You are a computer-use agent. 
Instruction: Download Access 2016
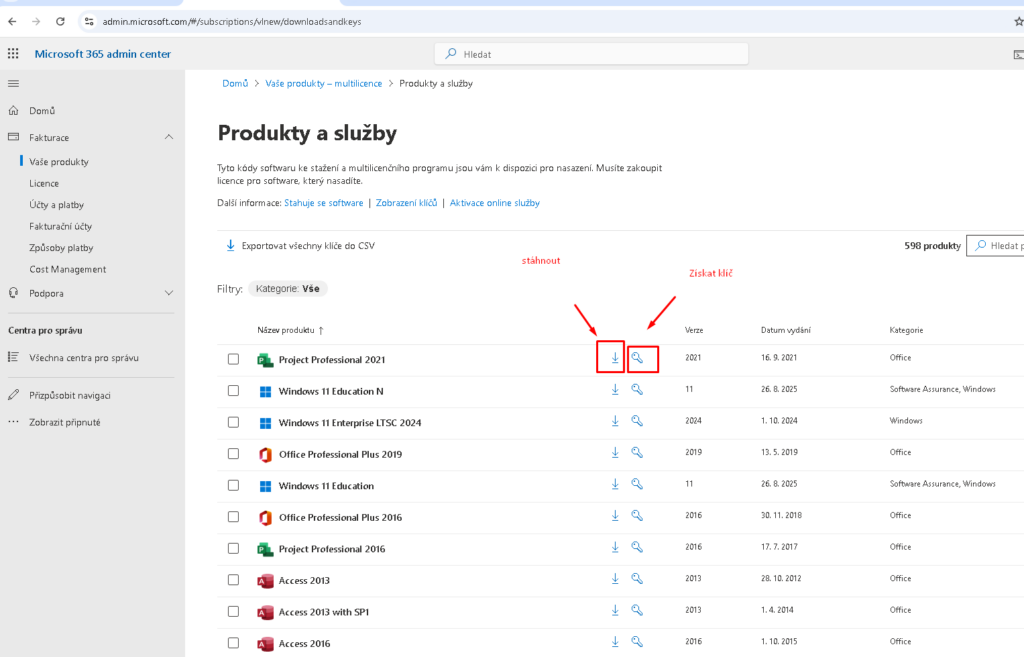click(615, 641)
